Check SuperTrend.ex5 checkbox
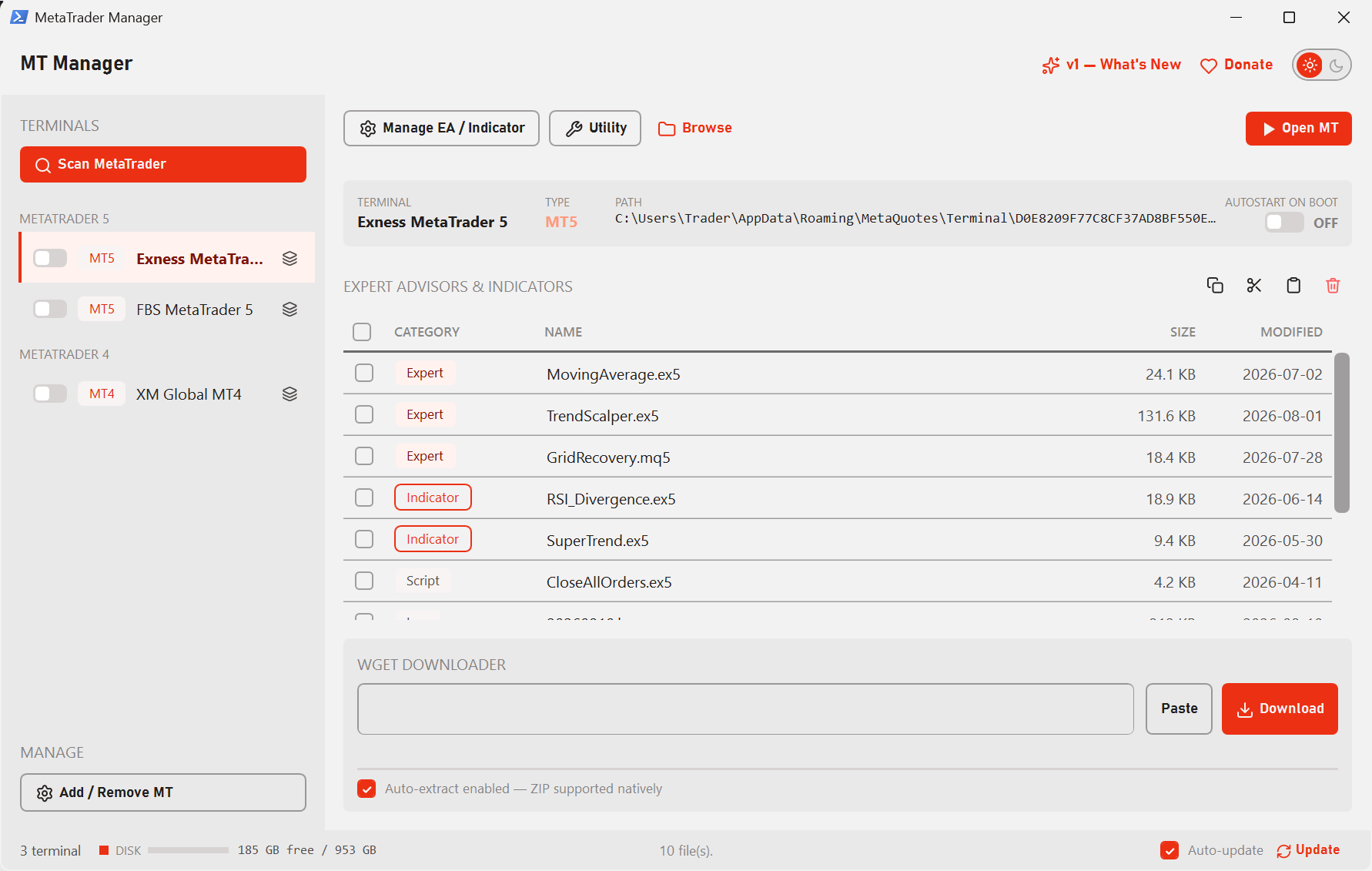Screen dimensions: 1372x871 (364, 539)
